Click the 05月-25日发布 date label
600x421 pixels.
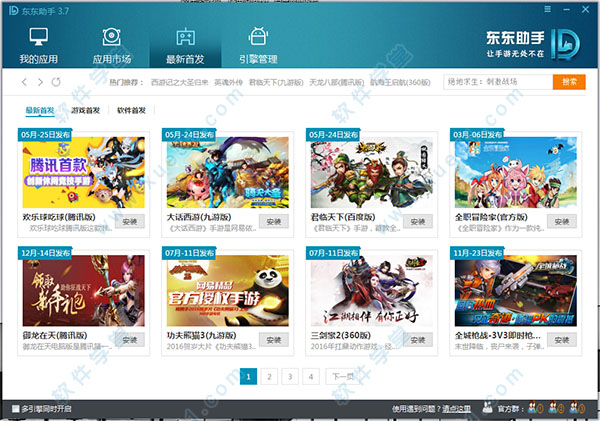tap(45, 135)
